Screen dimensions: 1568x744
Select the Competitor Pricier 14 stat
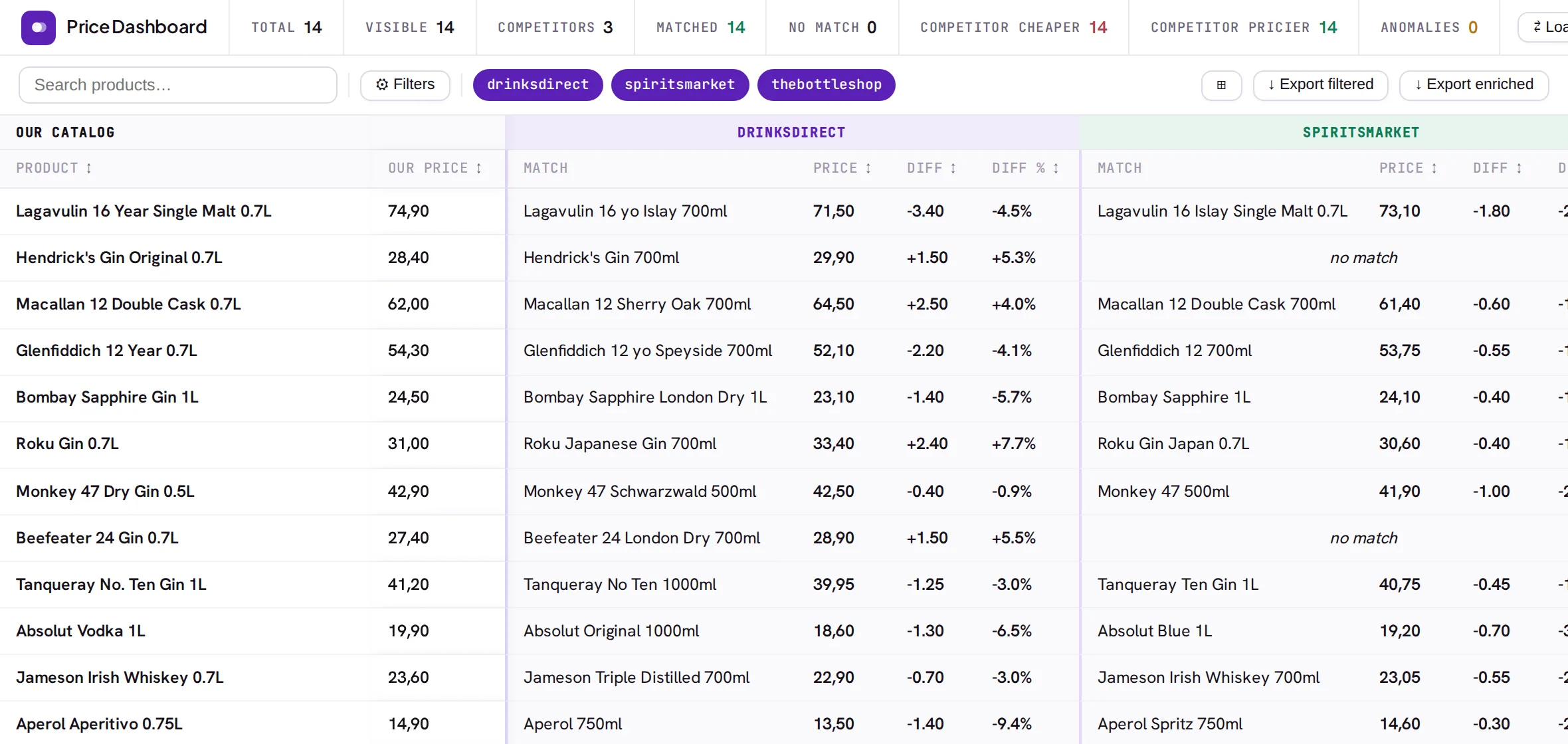click(x=1244, y=27)
